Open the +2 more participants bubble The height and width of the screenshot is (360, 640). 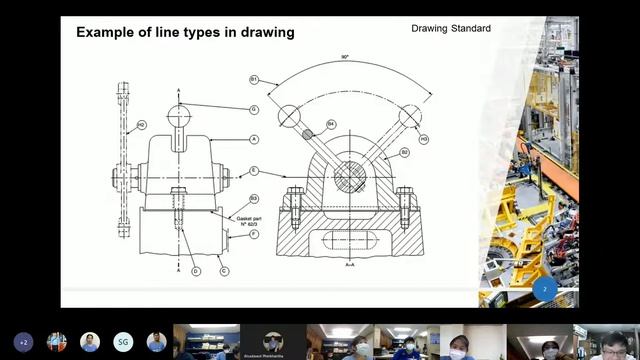pyautogui.click(x=23, y=342)
